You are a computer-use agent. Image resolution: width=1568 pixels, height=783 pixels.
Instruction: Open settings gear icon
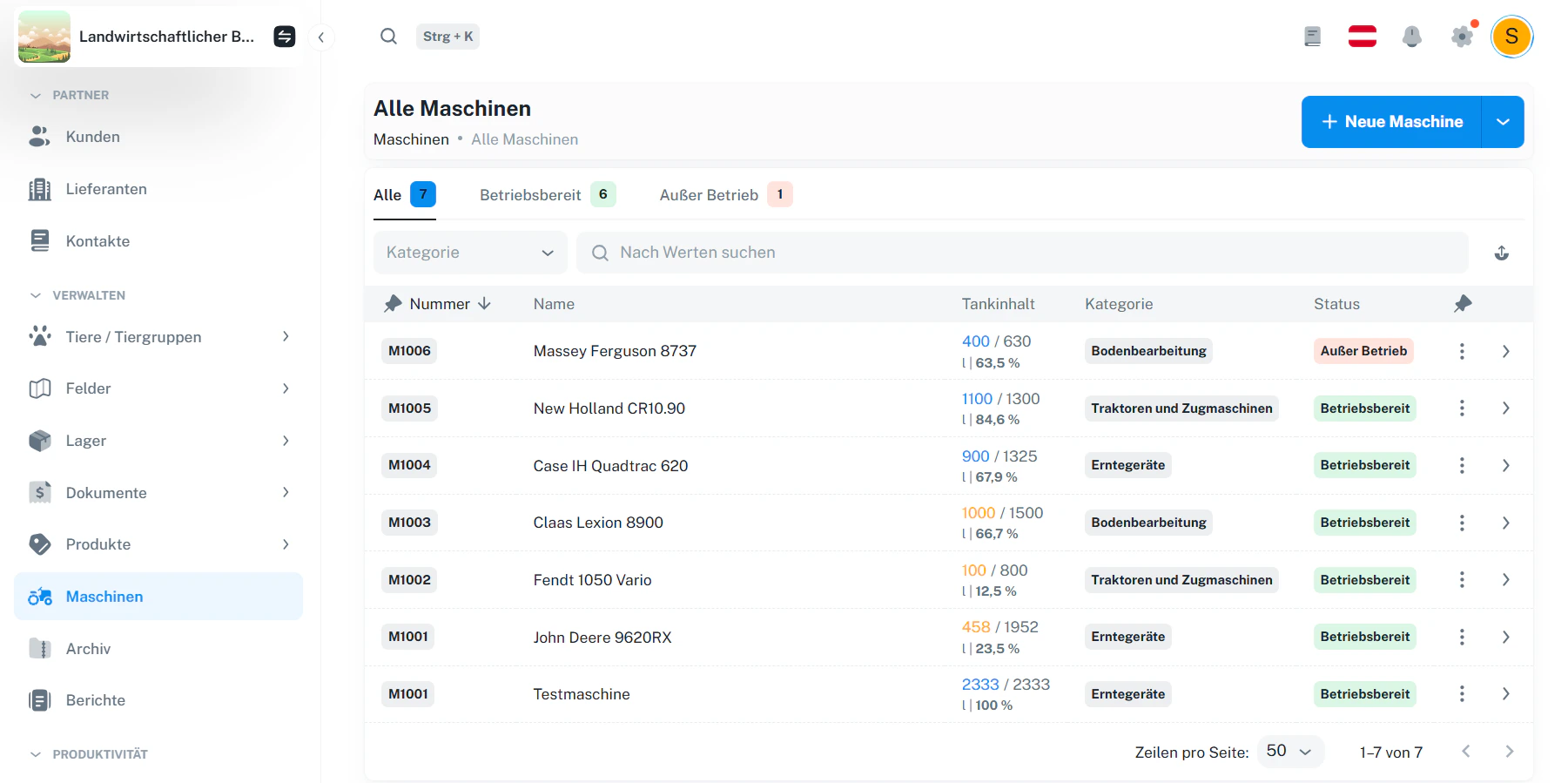(x=1463, y=37)
